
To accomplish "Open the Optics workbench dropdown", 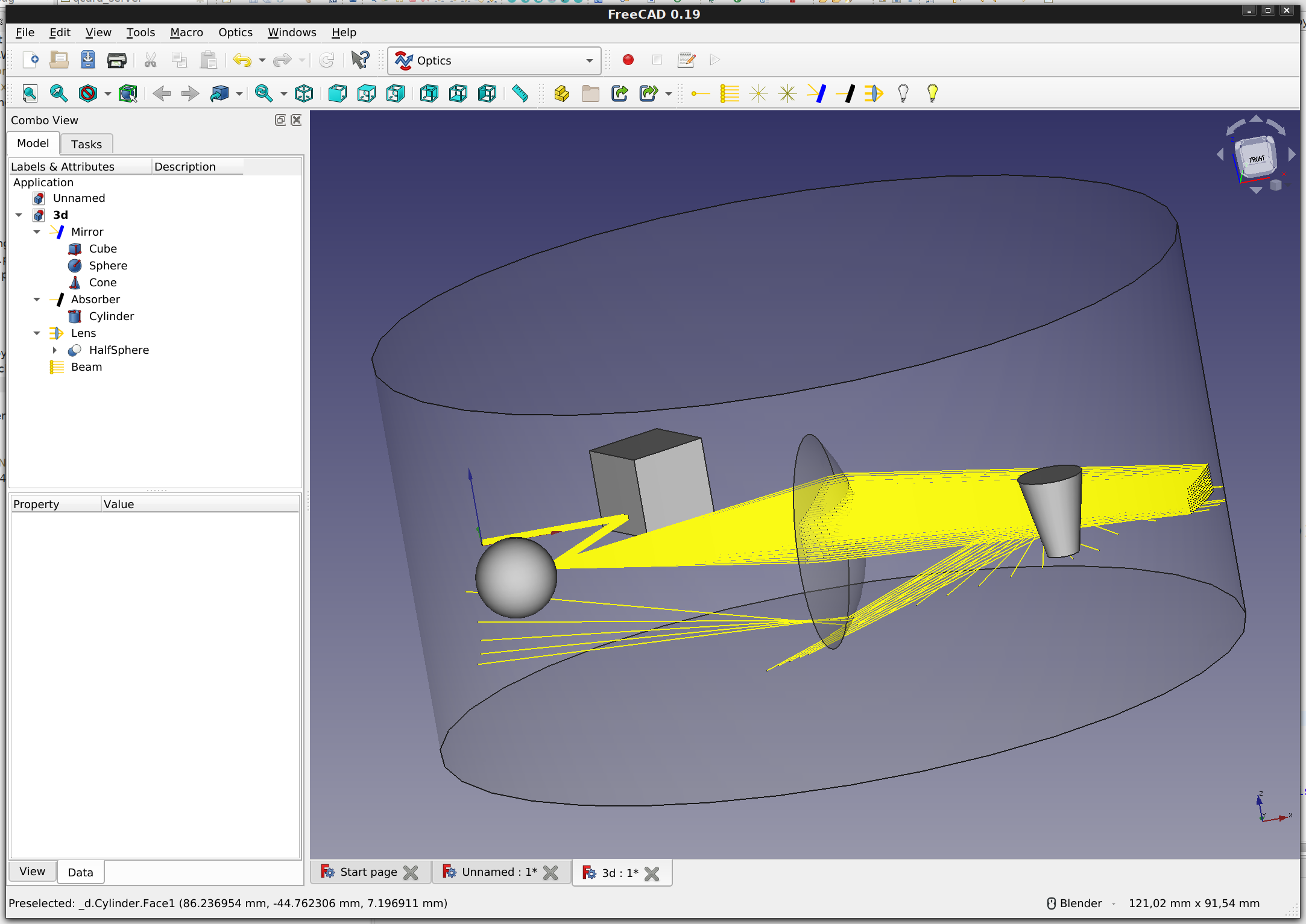I will [x=589, y=60].
